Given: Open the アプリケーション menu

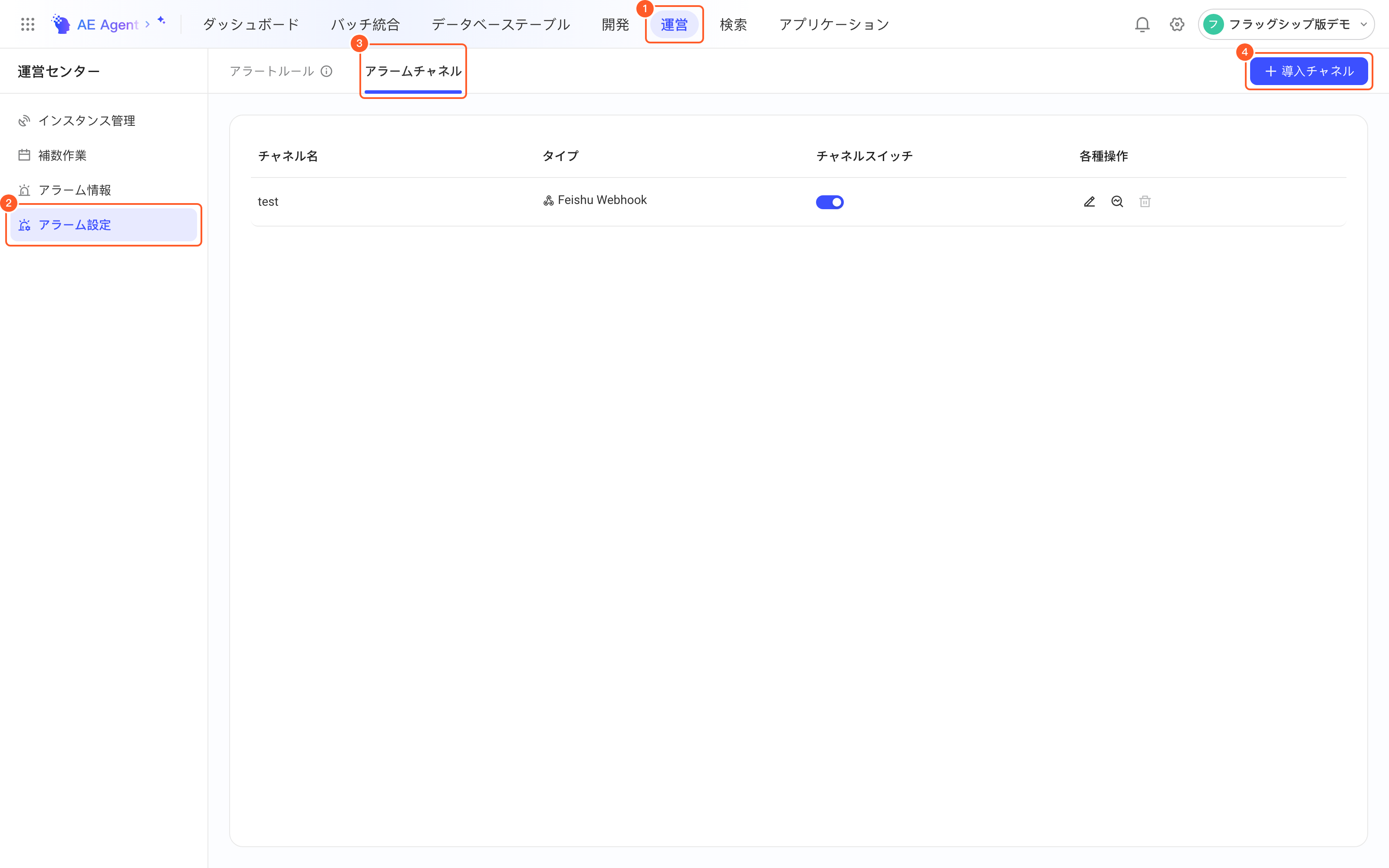Looking at the screenshot, I should (x=834, y=24).
